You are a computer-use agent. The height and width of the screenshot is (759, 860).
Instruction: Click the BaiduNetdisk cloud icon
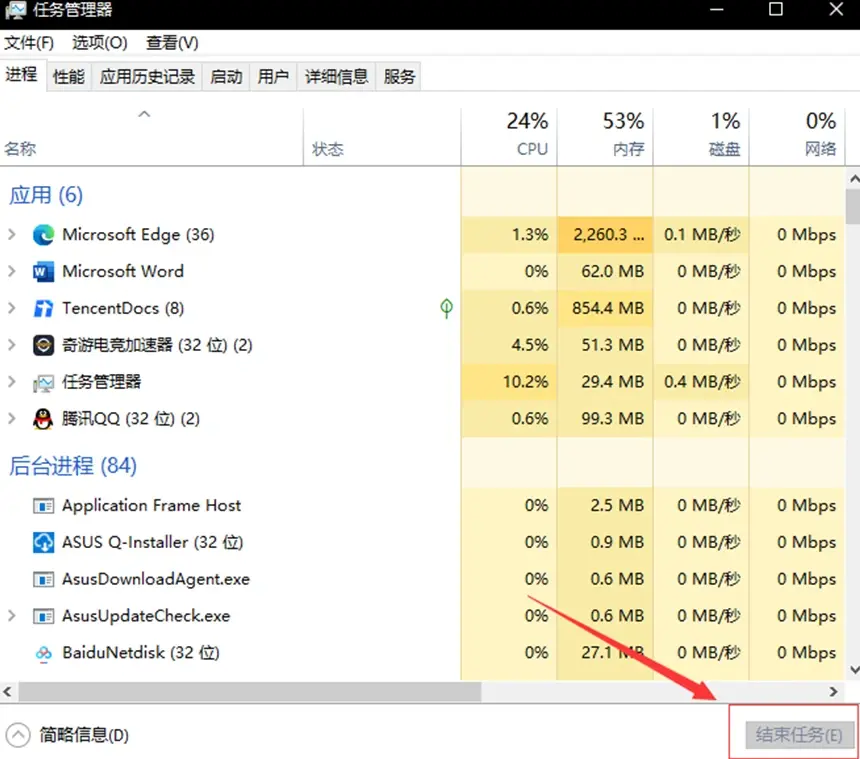(43, 653)
